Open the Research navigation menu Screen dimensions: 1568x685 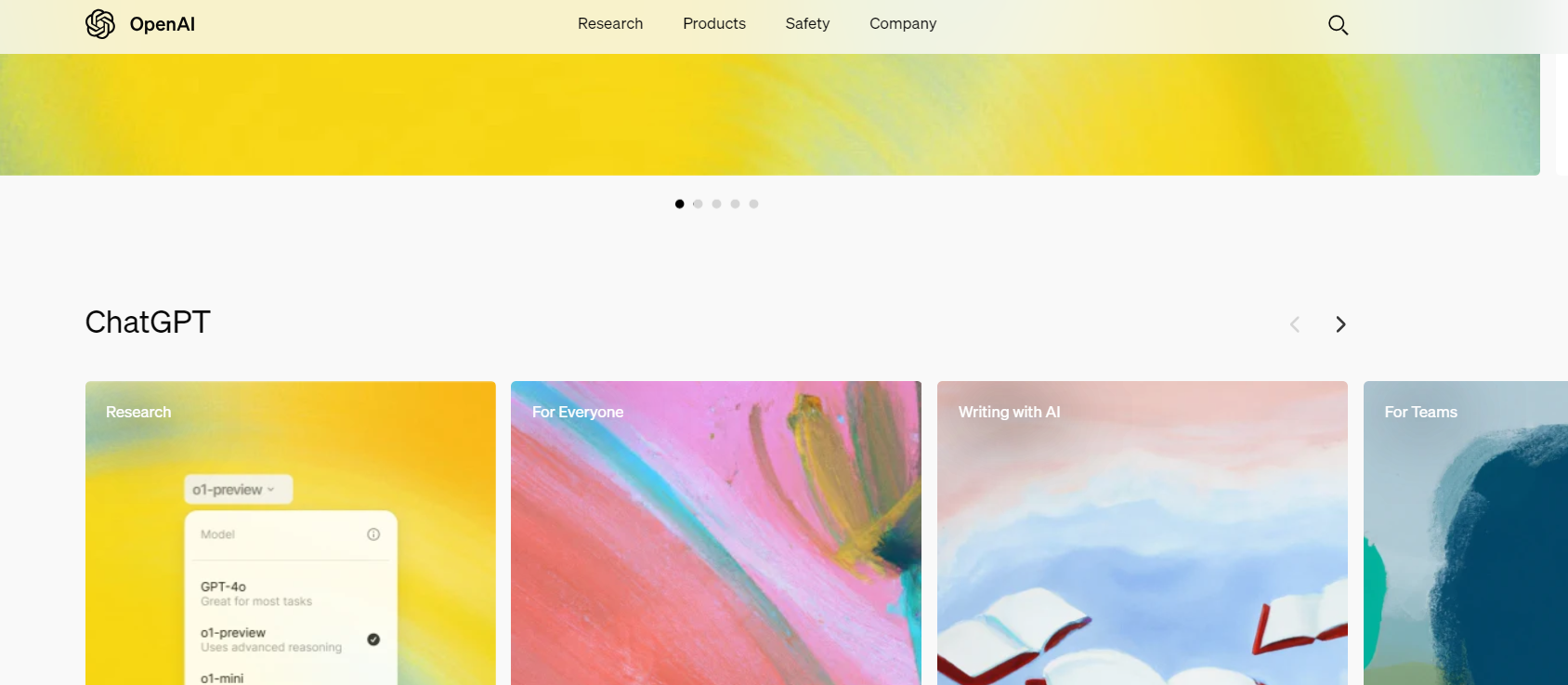pos(610,24)
